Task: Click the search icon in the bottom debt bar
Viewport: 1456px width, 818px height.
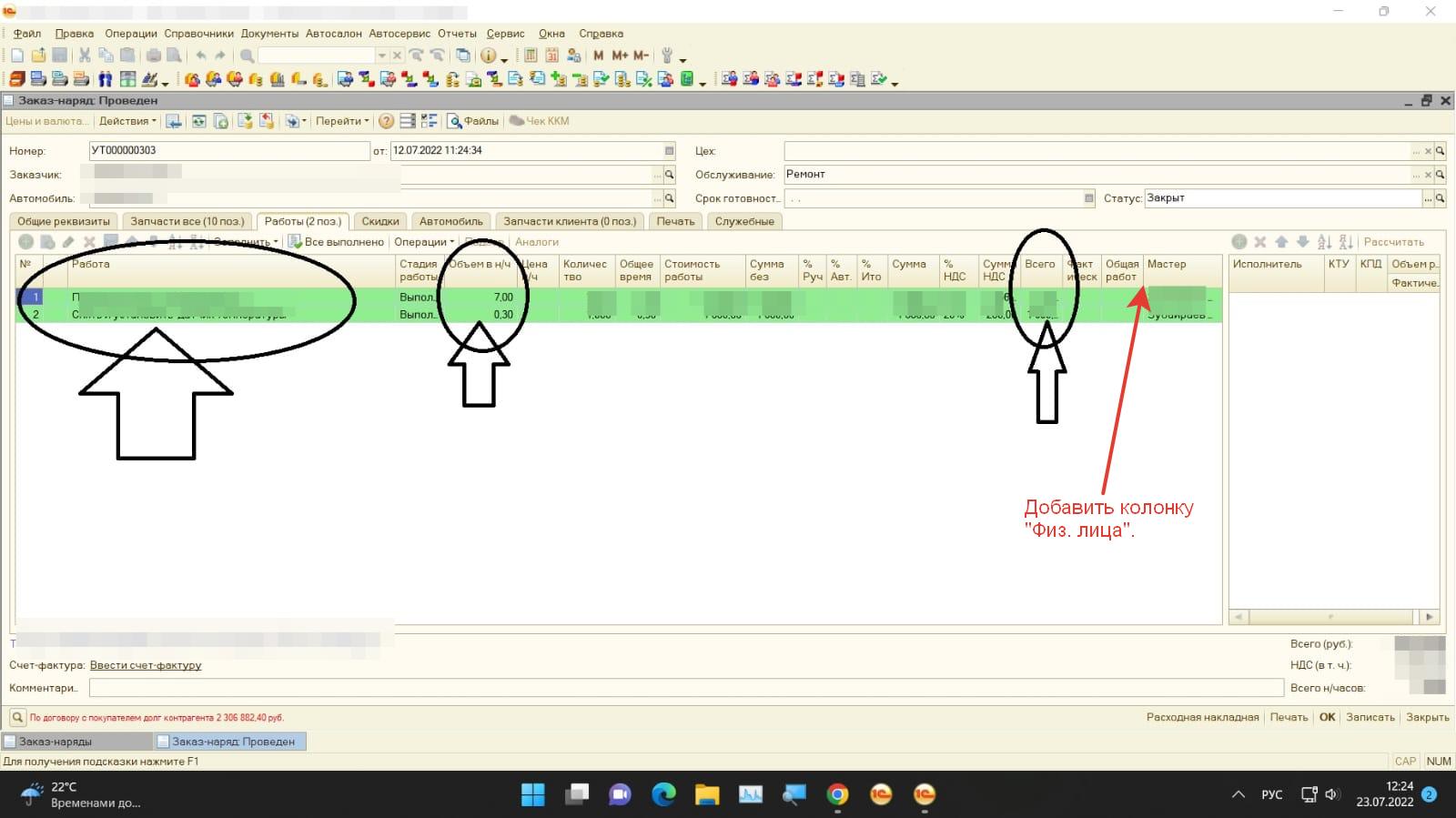Action: (17, 717)
